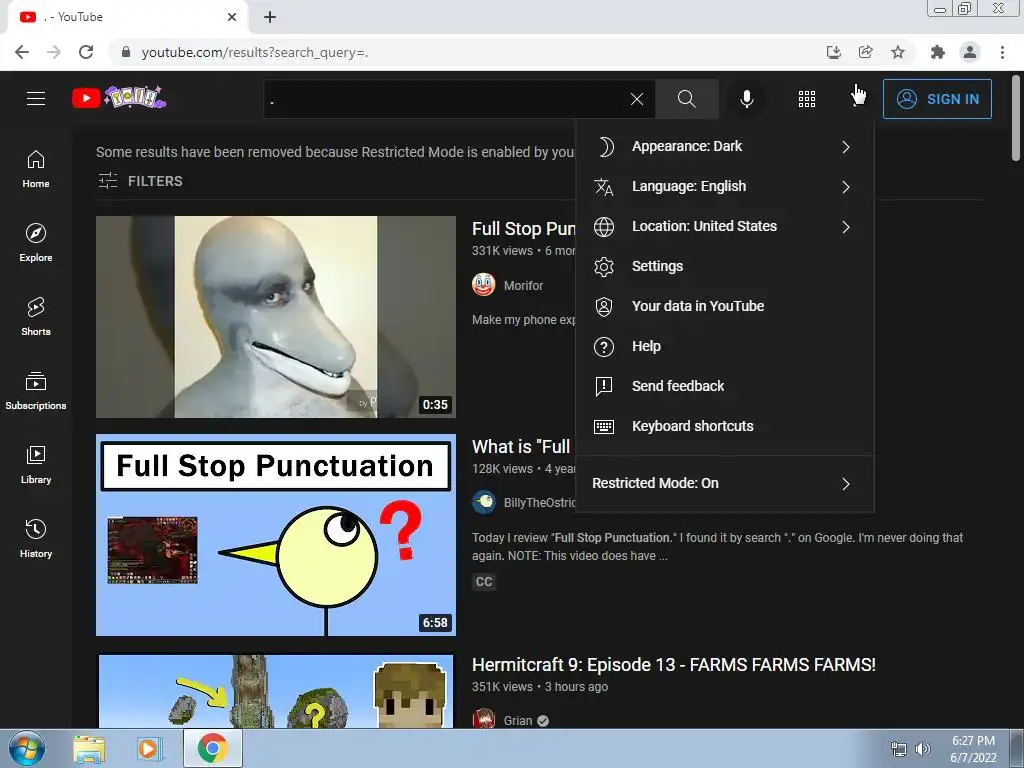Open Windows Explorer from taskbar
Viewport: 1024px width, 768px height.
[89, 748]
